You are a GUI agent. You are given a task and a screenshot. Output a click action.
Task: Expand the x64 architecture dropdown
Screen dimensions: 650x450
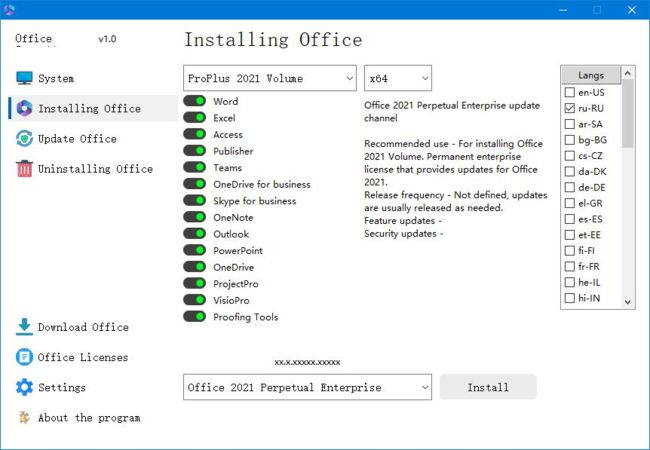397,78
